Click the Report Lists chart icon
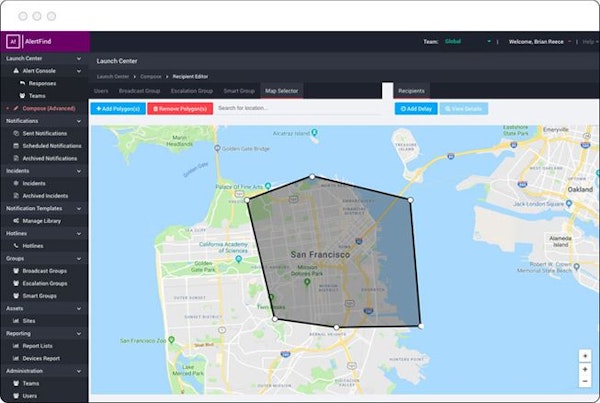 (x=16, y=346)
